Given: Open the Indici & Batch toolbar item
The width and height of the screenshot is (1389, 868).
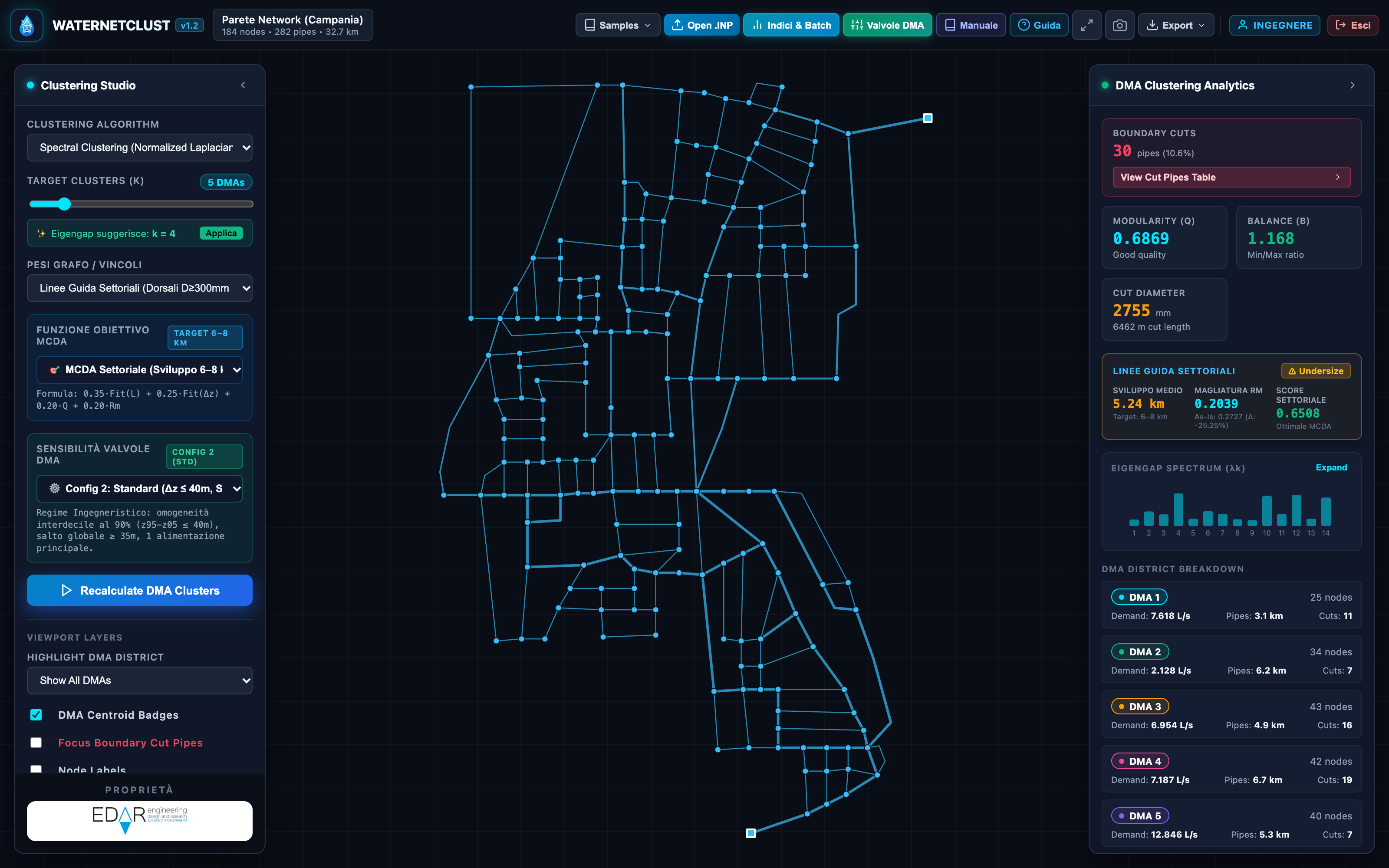Looking at the screenshot, I should [791, 25].
